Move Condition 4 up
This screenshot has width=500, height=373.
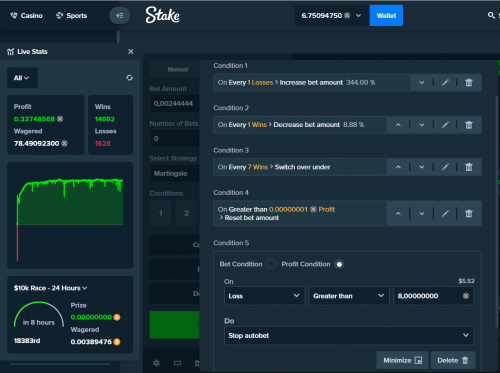(x=398, y=214)
